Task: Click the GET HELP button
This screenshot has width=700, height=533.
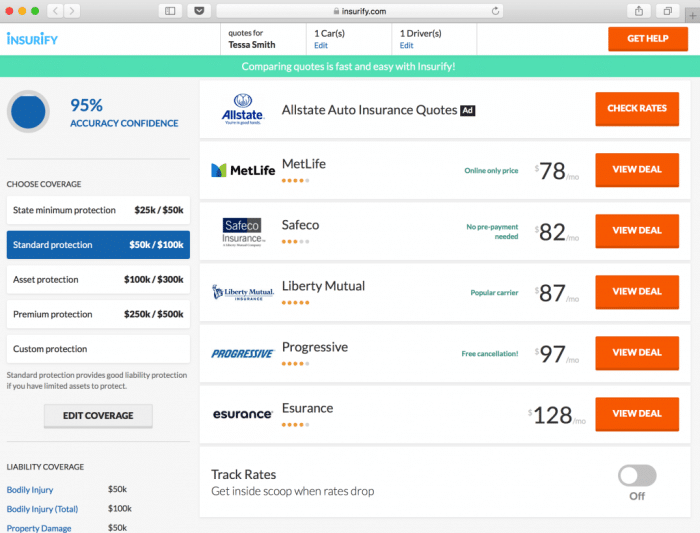Action: click(648, 39)
